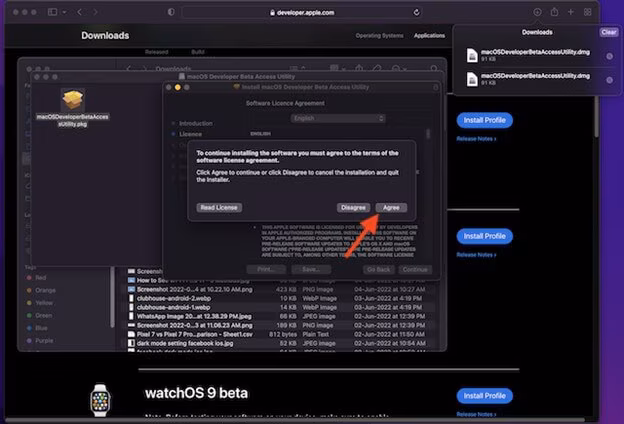Click the licence text scrollbar in installer
This screenshot has height=424, width=624.
coord(428,134)
